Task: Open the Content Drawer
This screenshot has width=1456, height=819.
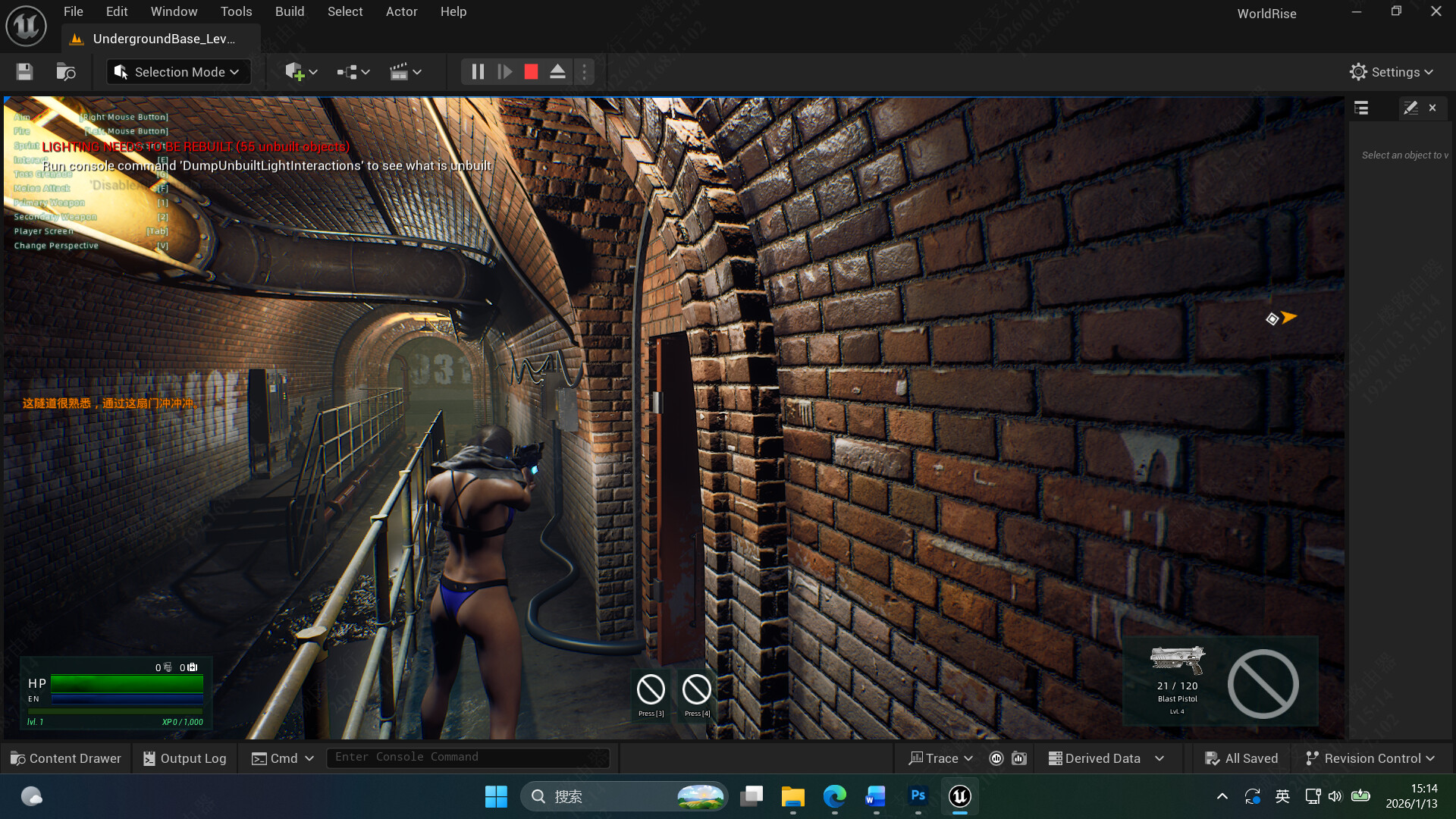Action: 65,758
